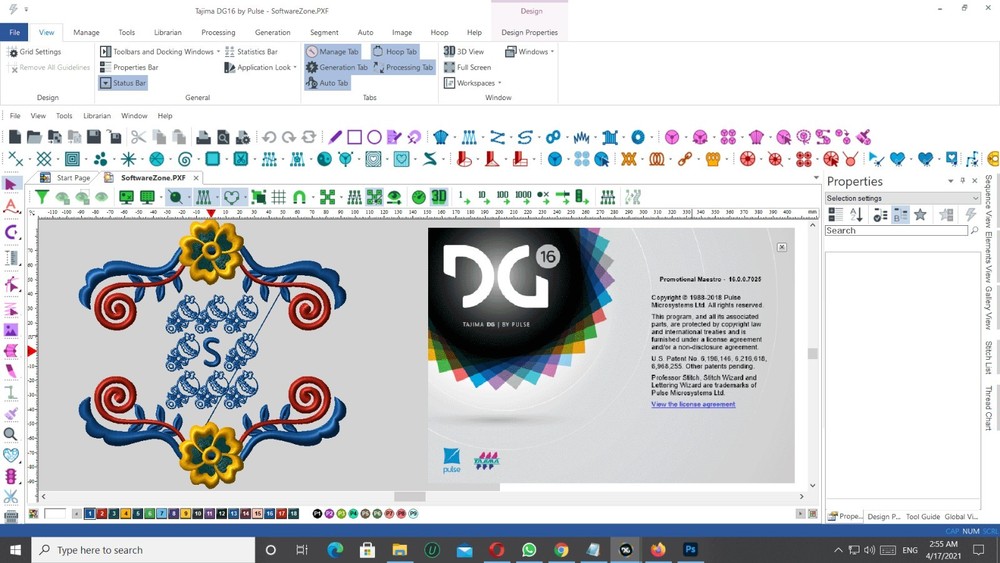Open File Explorer from the taskbar
Image resolution: width=1000 pixels, height=563 pixels.
[x=399, y=550]
